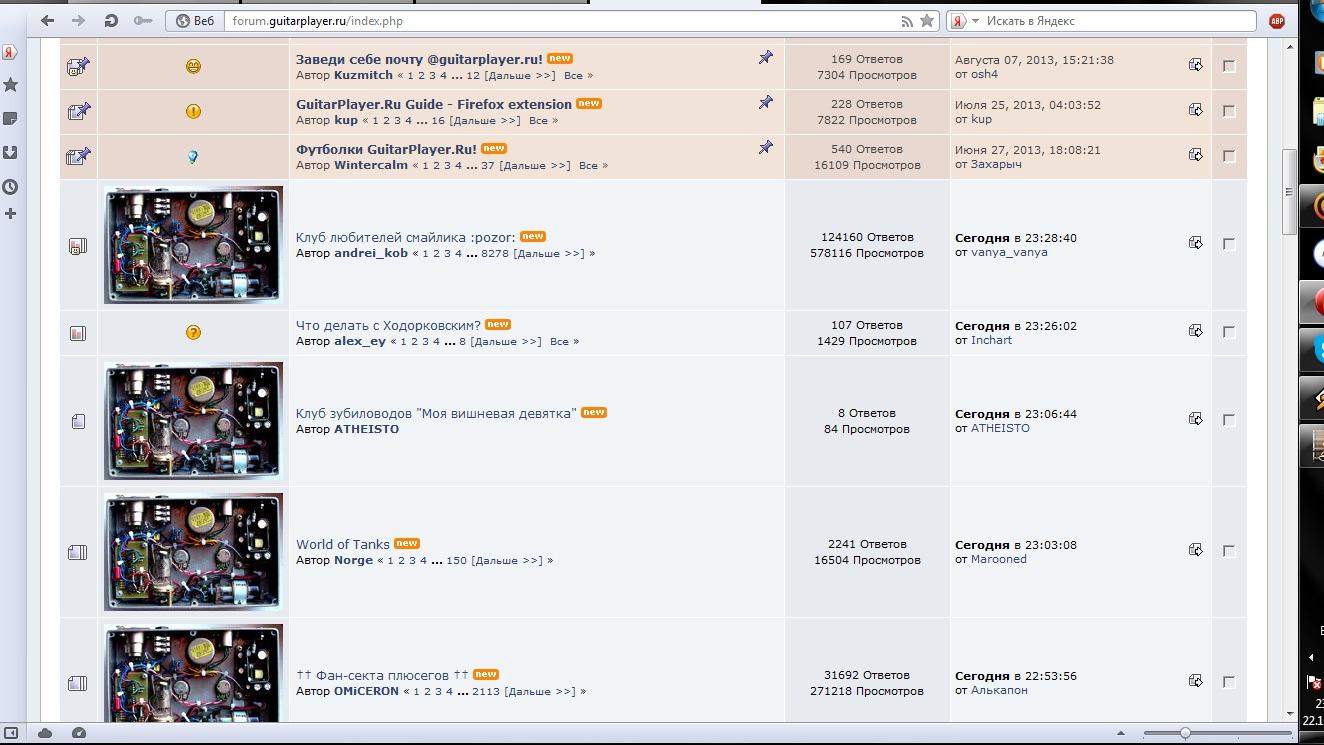Click 'Все' link for Футболки topic

[x=588, y=166]
